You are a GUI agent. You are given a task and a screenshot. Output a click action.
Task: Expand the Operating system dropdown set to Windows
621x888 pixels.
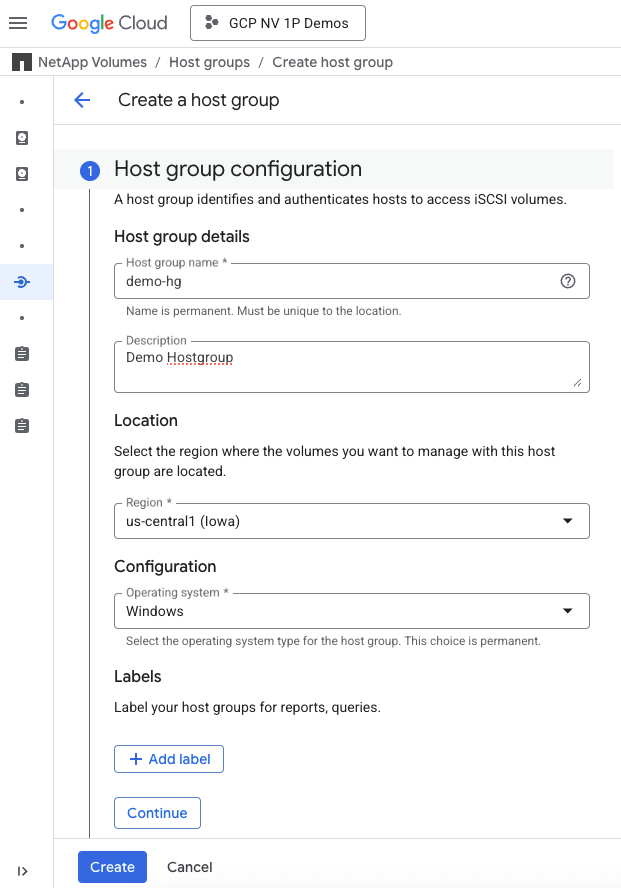click(351, 611)
